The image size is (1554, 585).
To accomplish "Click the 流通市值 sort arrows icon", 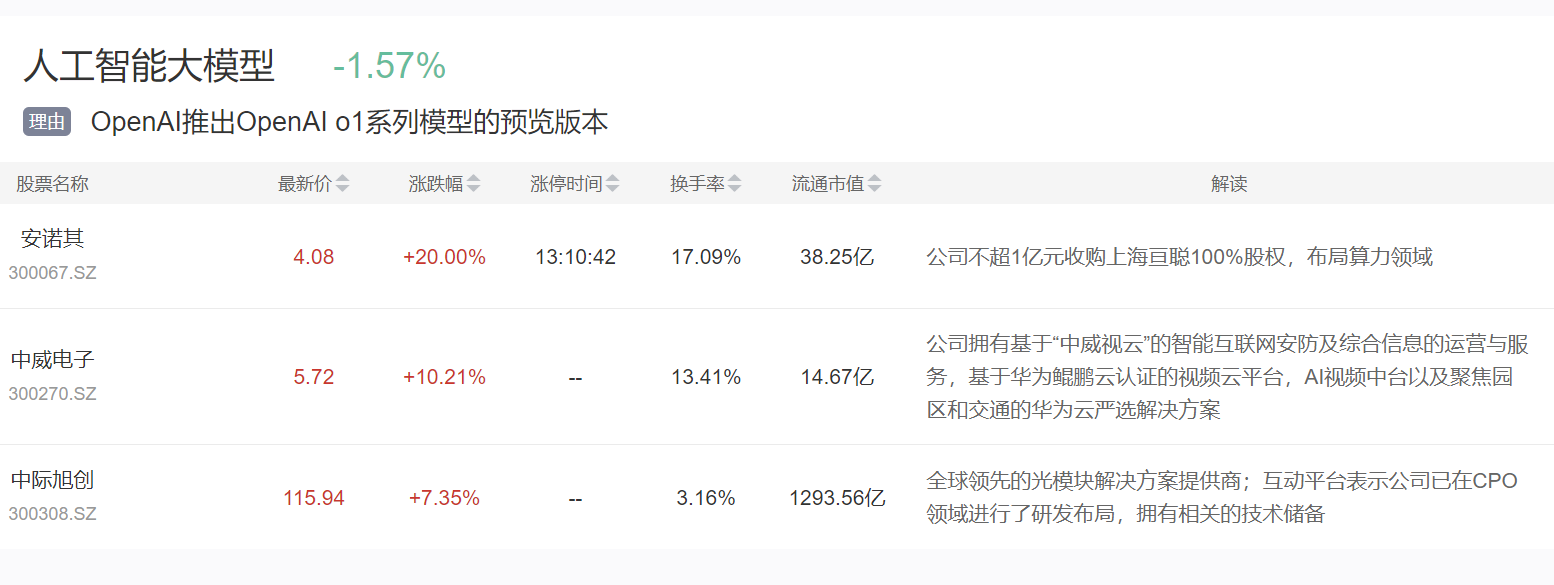I will tap(875, 184).
